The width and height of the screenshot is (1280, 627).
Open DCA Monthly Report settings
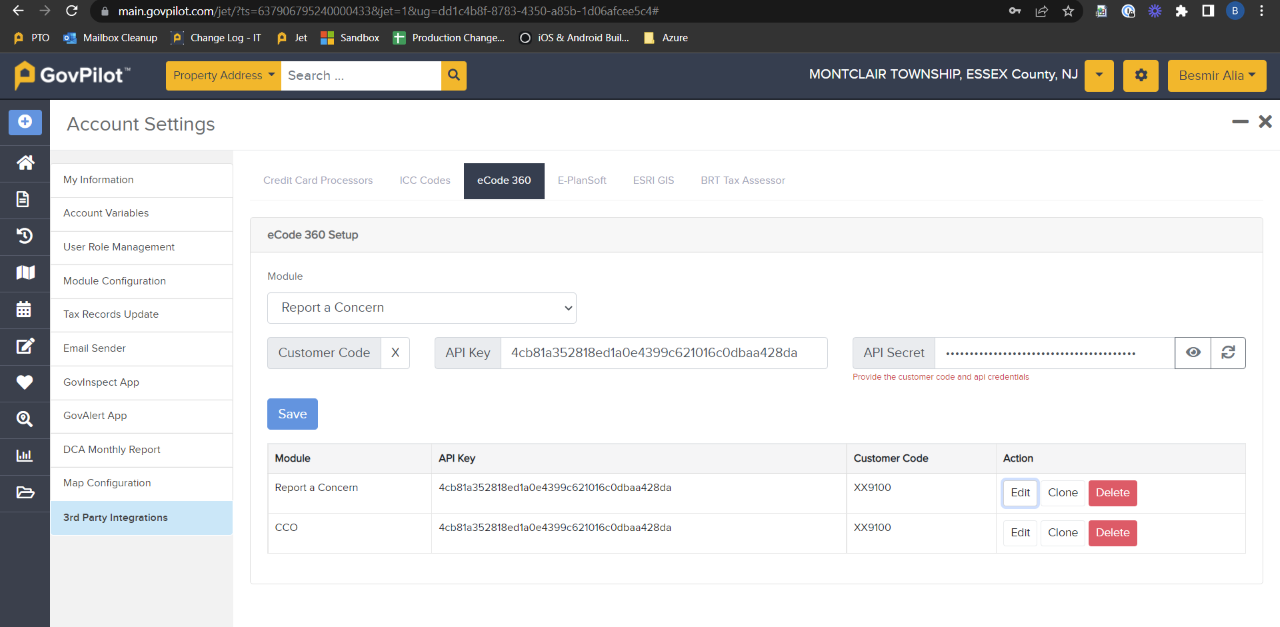pos(141,450)
